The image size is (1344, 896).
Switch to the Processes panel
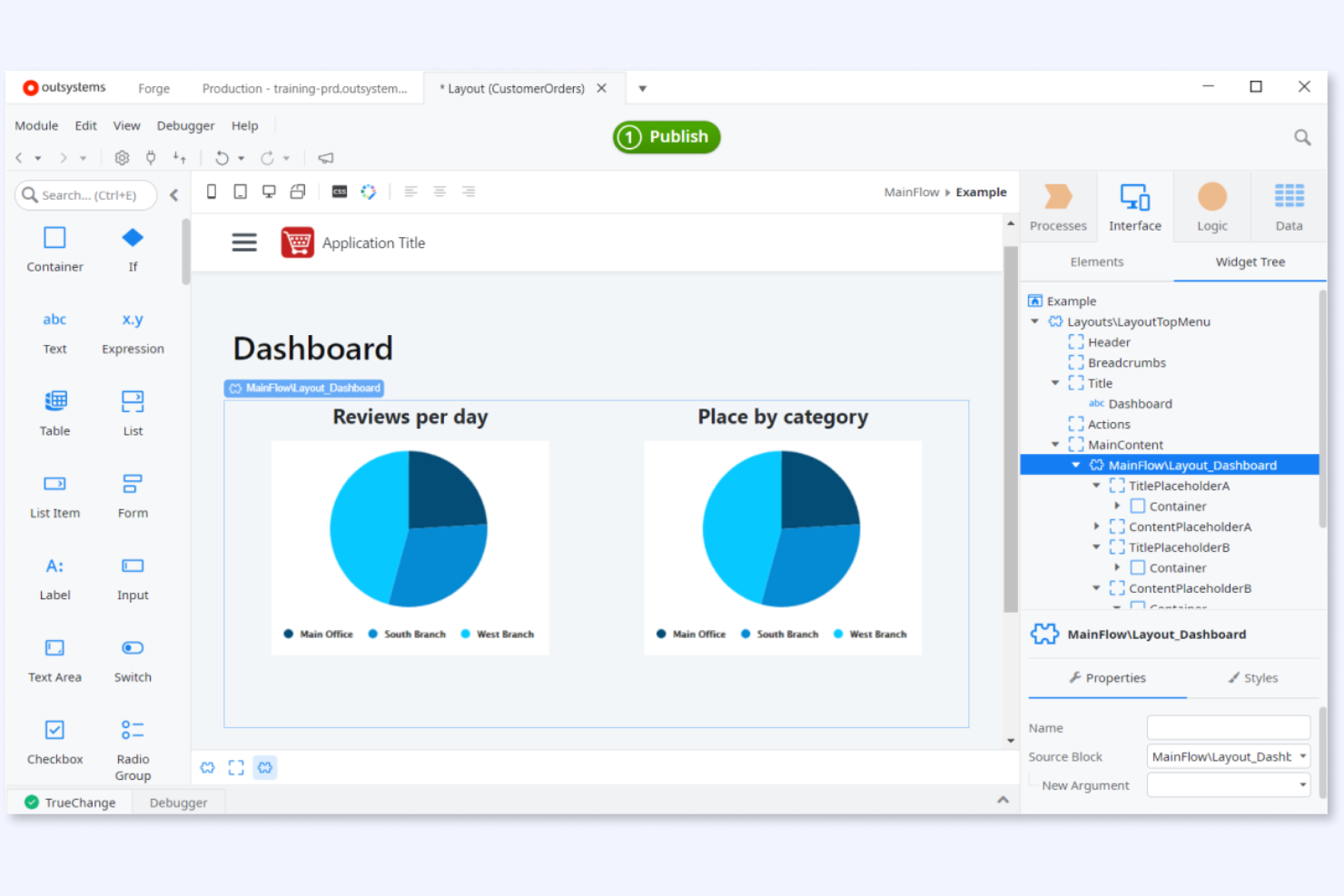click(x=1058, y=205)
